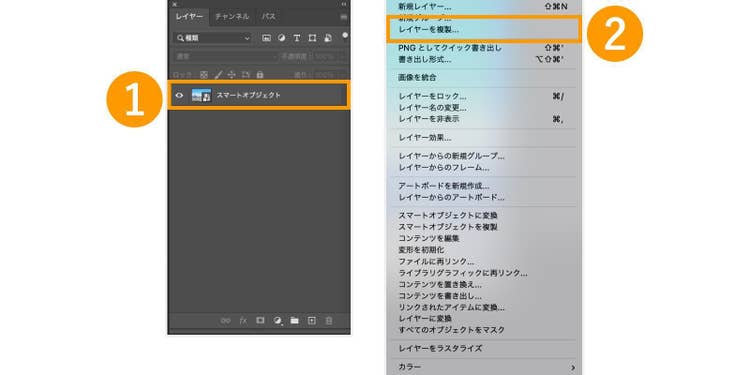Filter layers by shape layer icon

312,38
